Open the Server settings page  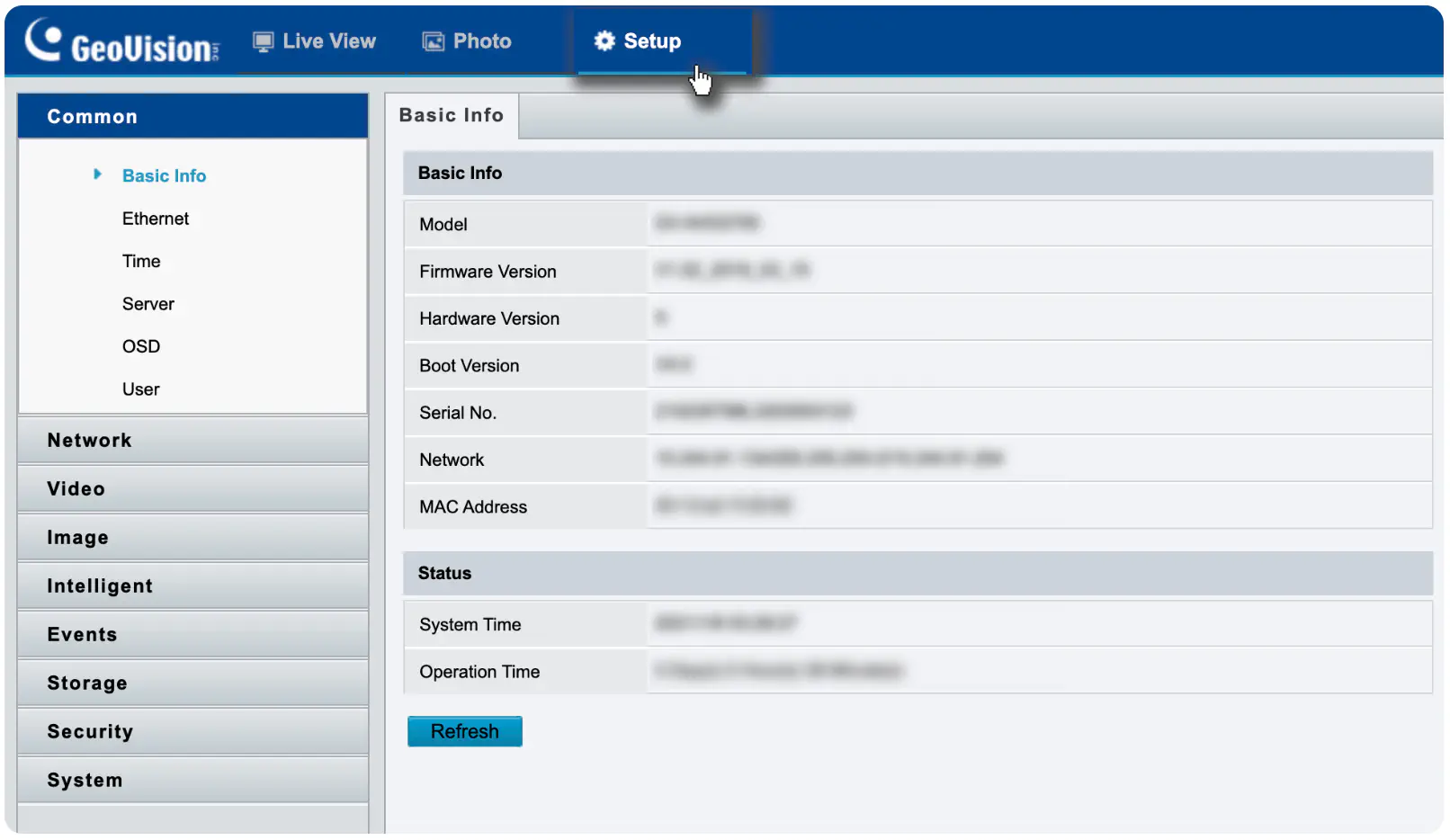click(148, 304)
